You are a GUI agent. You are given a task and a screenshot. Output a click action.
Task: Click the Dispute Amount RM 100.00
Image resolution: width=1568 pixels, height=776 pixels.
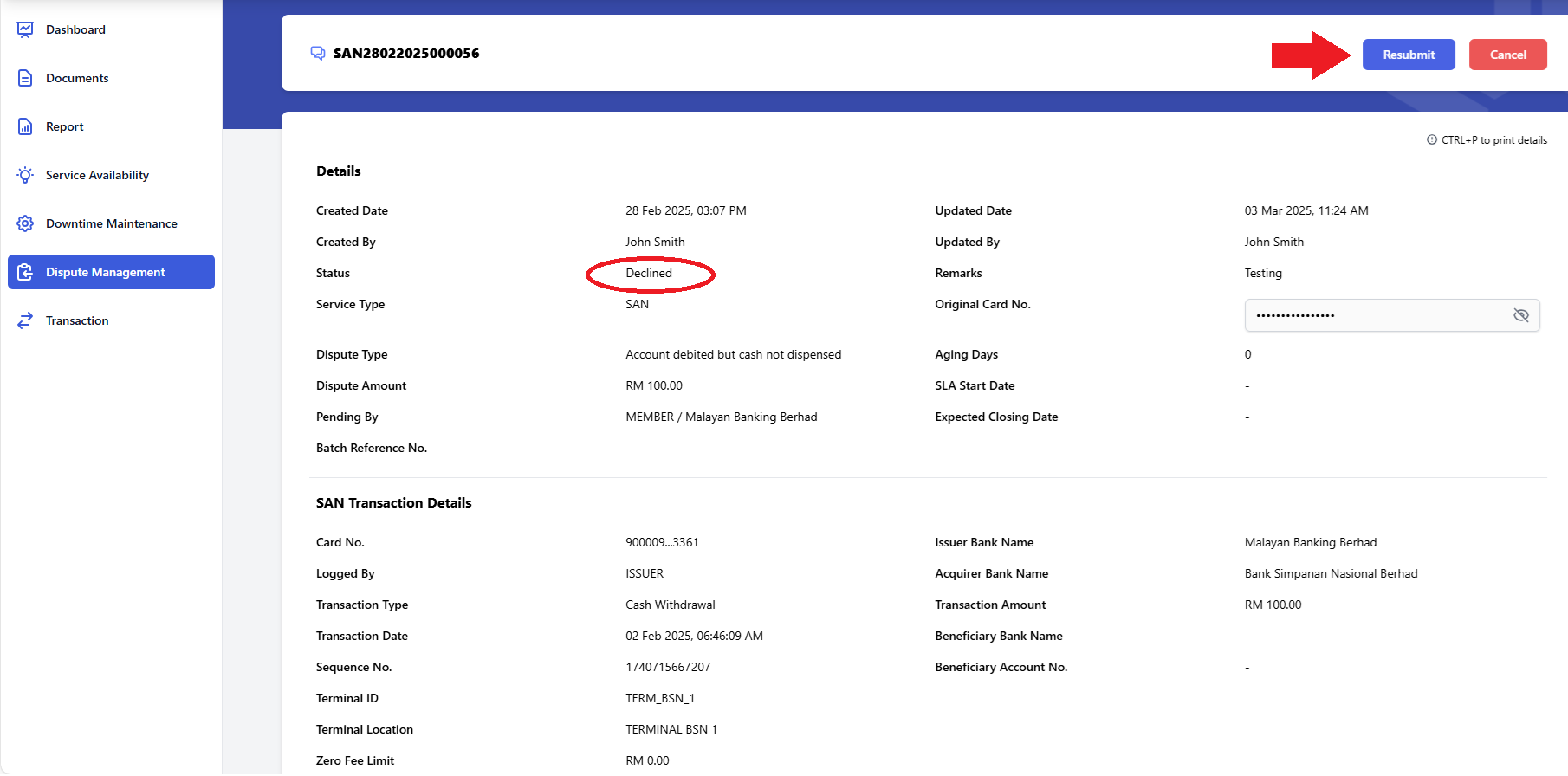654,385
